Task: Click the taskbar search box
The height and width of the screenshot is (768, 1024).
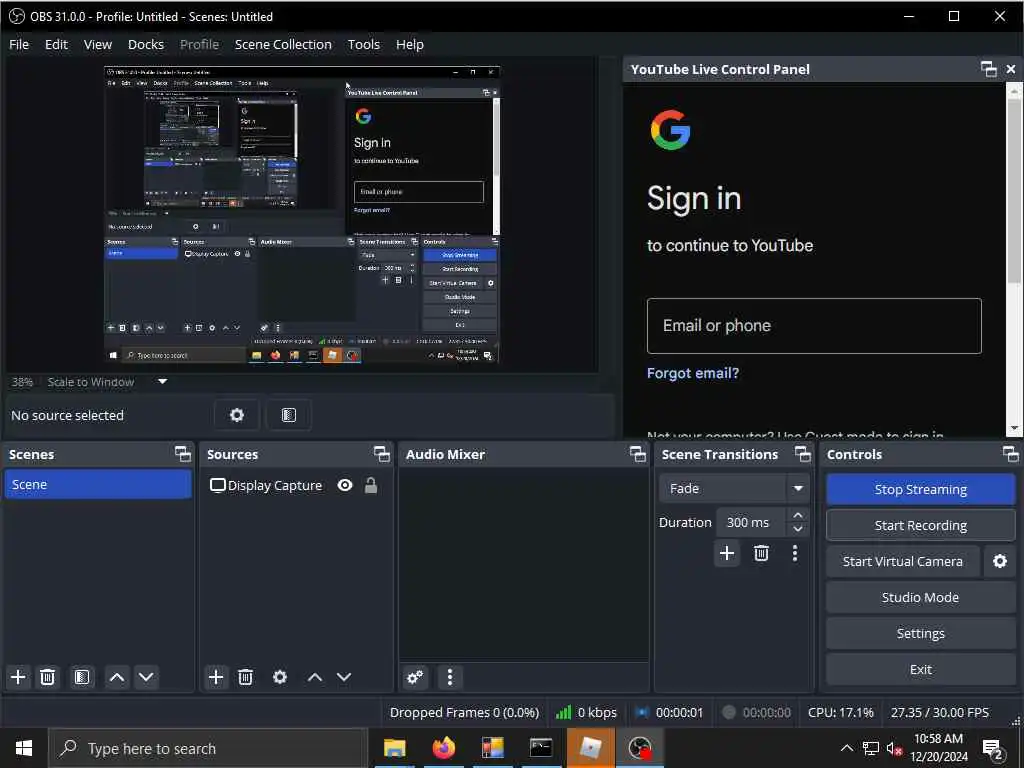Action: coord(208,748)
